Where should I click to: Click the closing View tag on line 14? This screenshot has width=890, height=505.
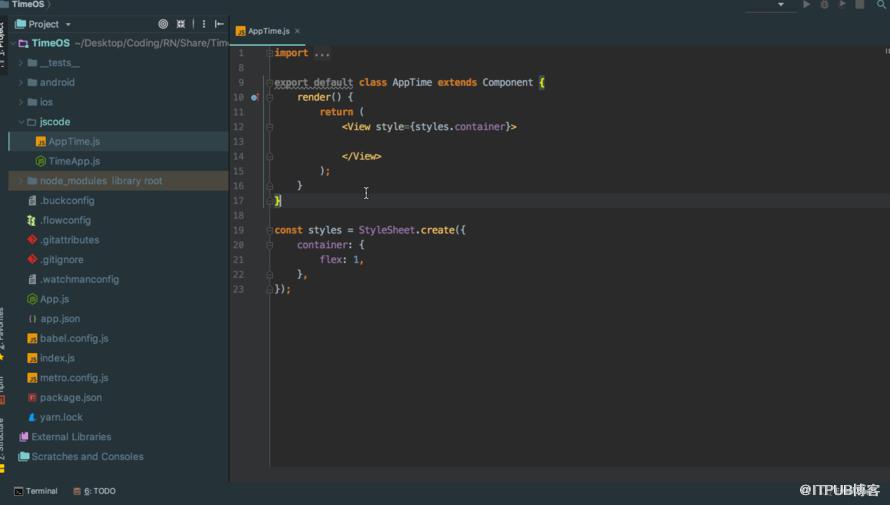[x=362, y=156]
